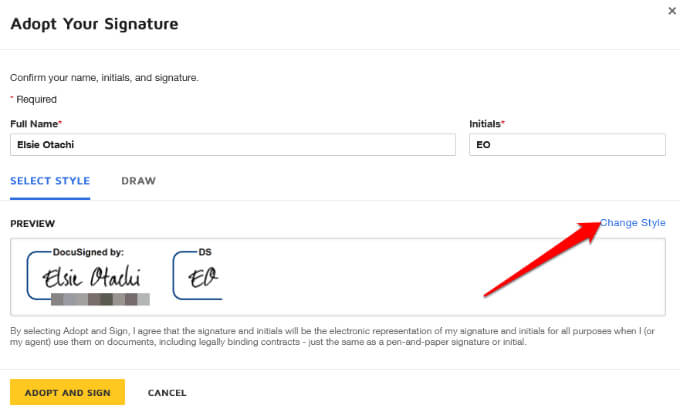Image resolution: width=680 pixels, height=409 pixels.
Task: Click the Required note text
Action: tap(36, 99)
